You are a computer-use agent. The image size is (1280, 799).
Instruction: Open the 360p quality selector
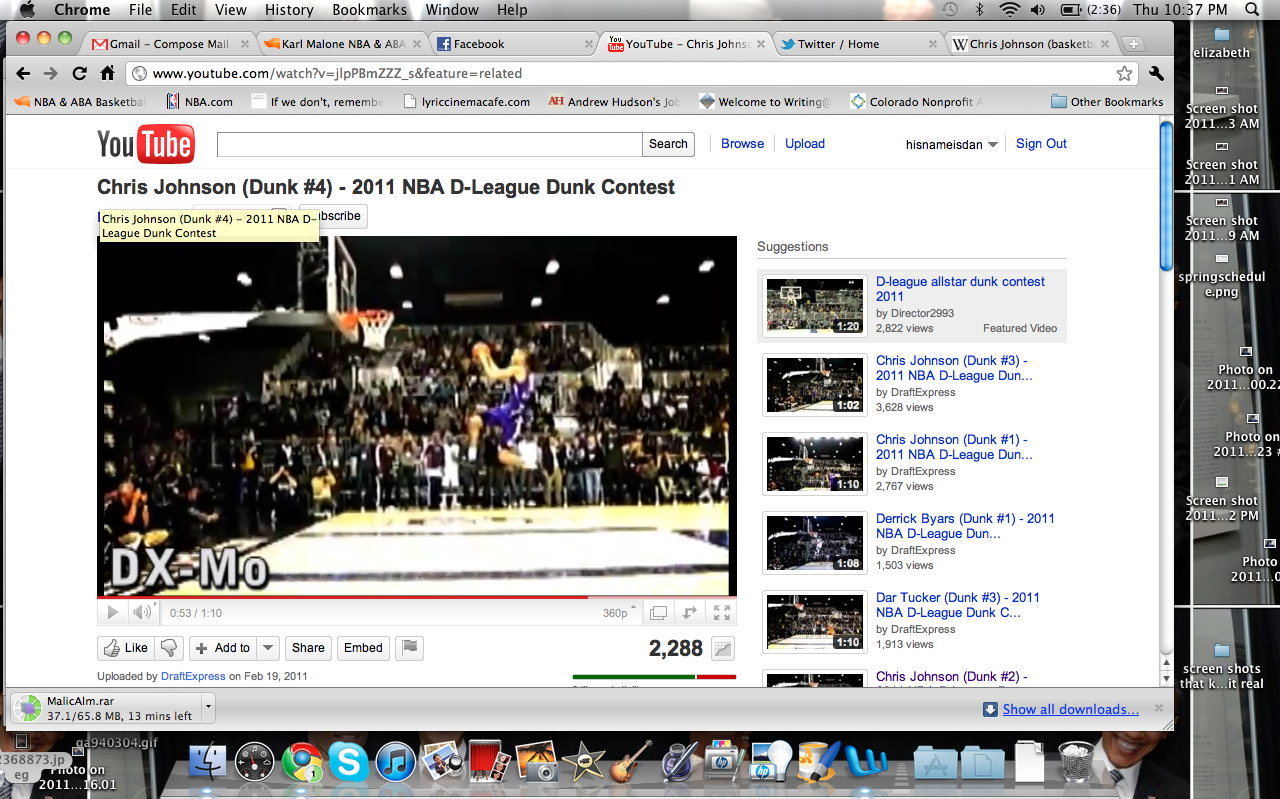point(620,613)
